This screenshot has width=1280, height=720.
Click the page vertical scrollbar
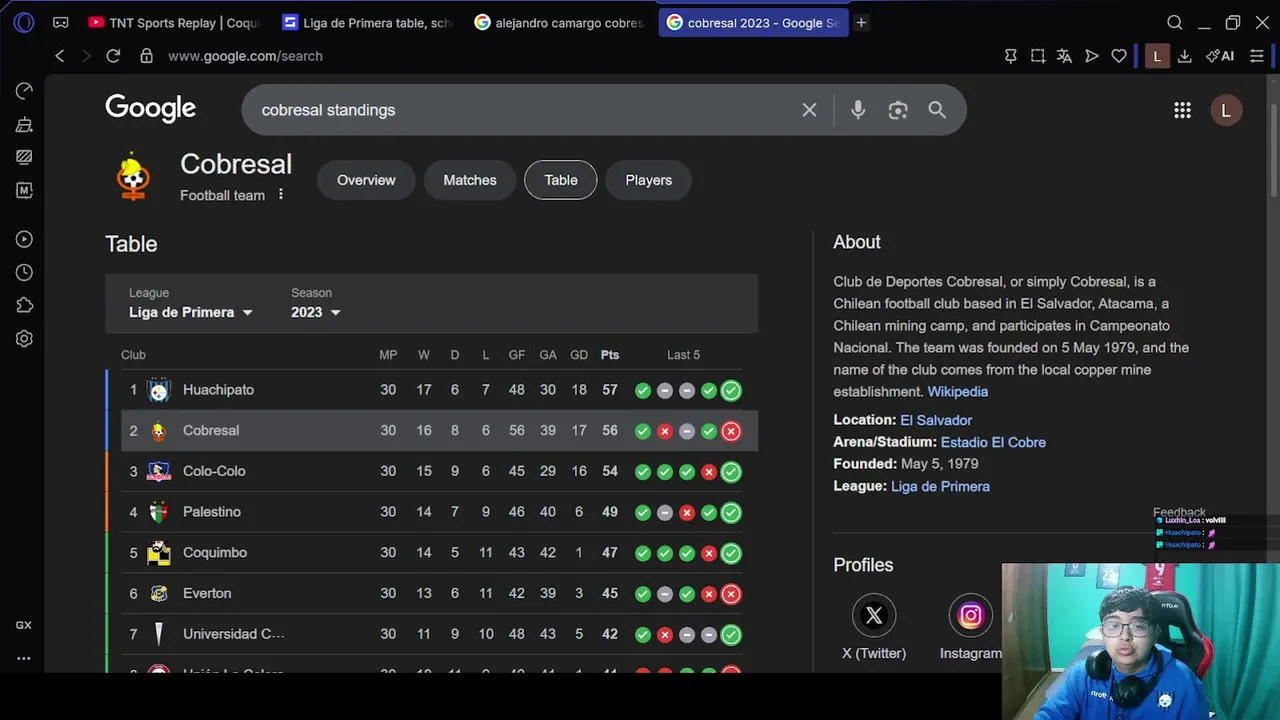pos(1273,150)
